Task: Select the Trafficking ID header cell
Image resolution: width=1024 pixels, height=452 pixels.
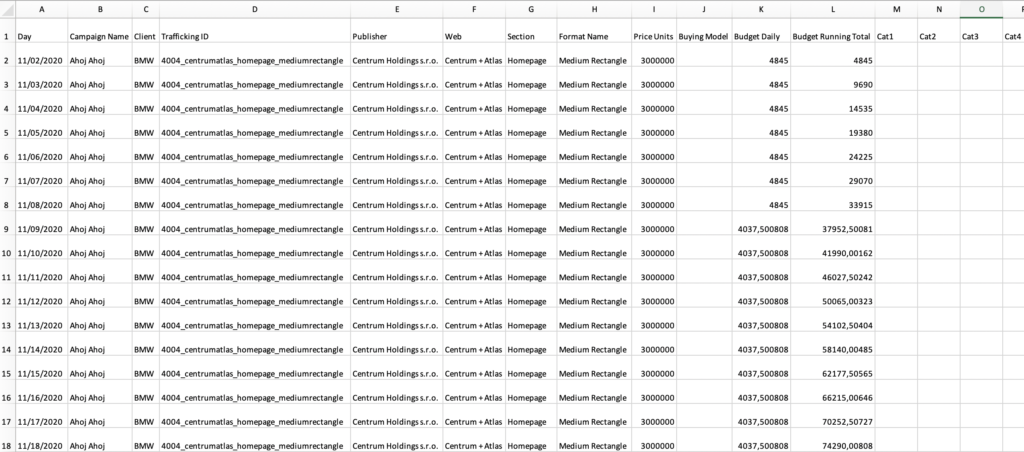Action: pos(254,37)
